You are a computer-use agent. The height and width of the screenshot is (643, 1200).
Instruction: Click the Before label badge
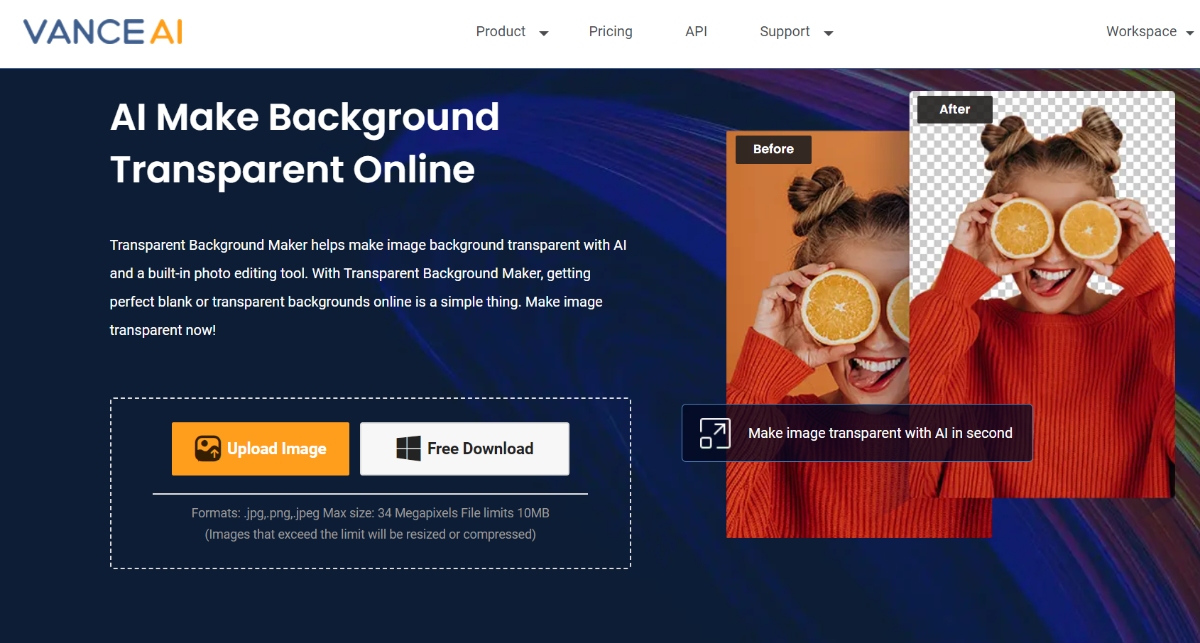click(x=774, y=149)
